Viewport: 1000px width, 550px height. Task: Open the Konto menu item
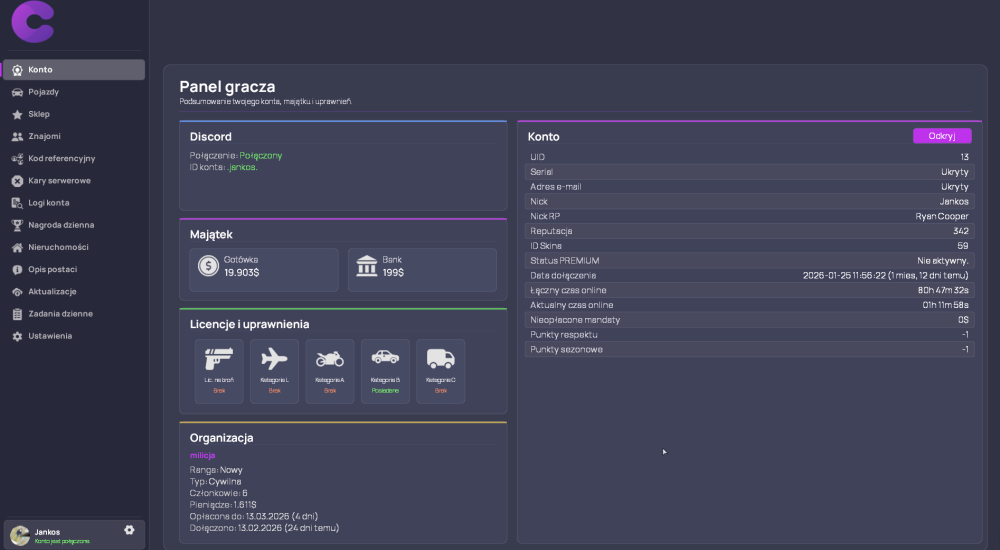pos(74,70)
